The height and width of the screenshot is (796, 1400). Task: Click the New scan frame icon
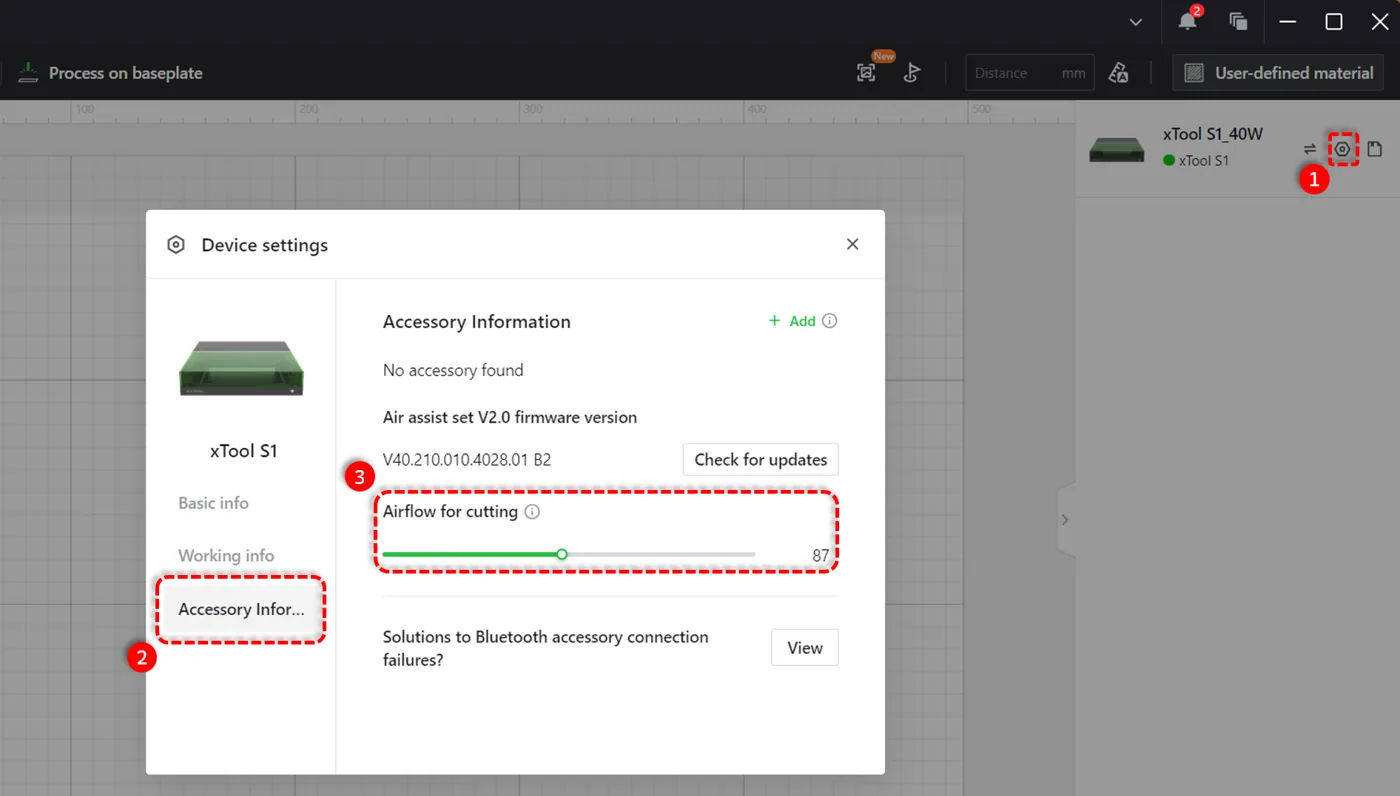point(866,72)
